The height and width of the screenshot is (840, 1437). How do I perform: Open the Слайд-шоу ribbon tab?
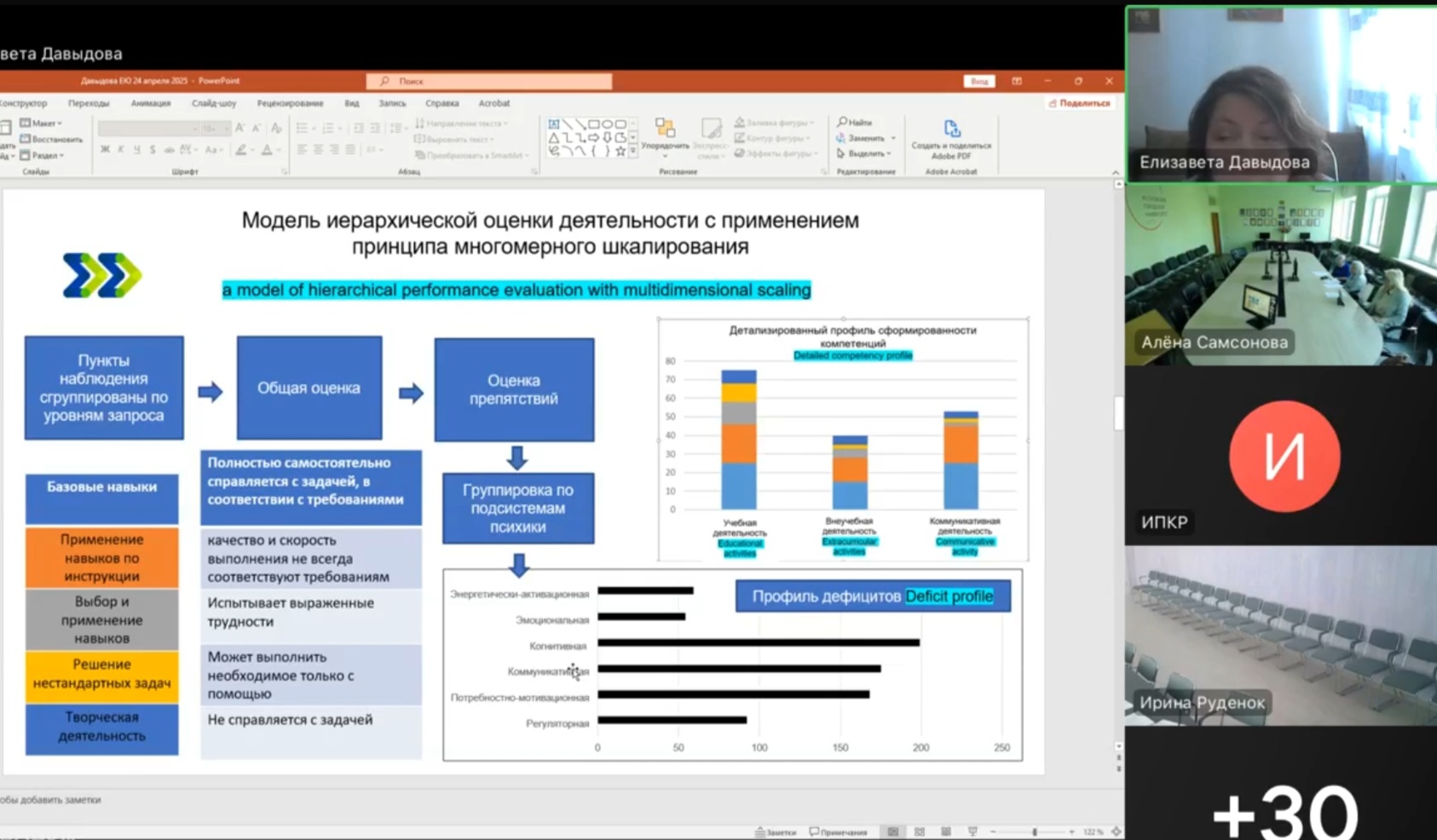click(214, 103)
